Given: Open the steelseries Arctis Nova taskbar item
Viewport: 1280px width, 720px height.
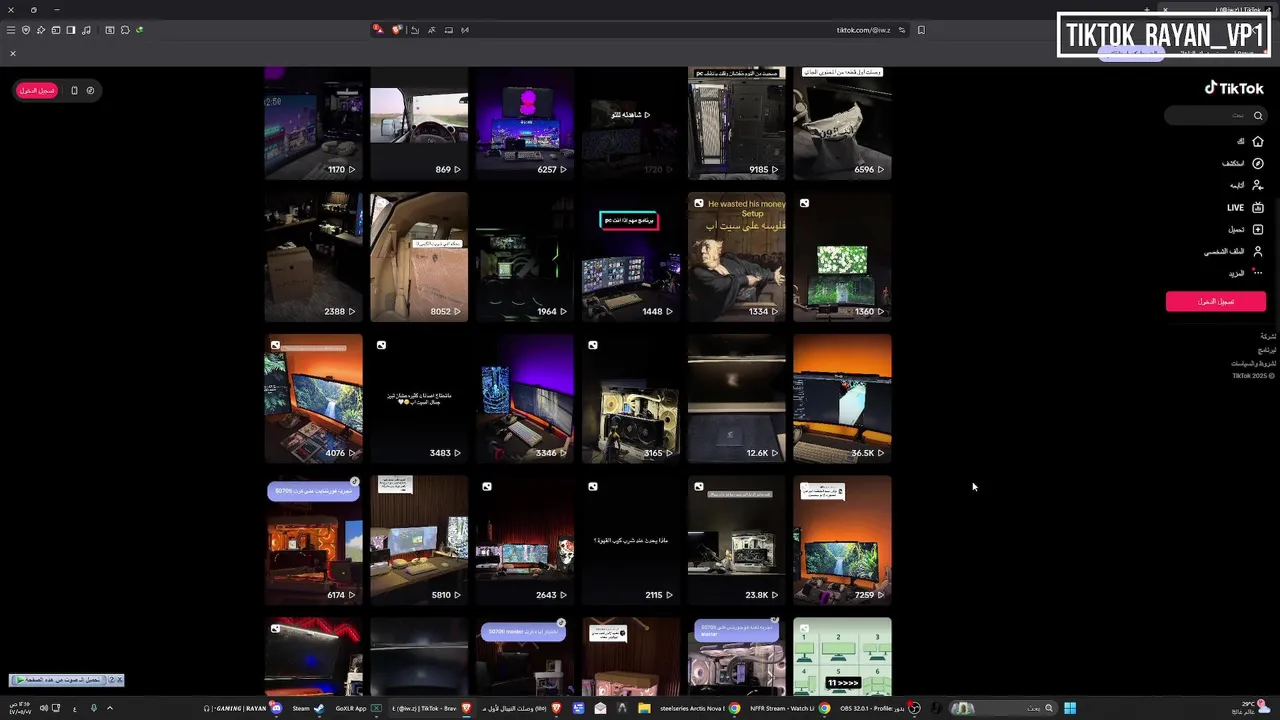Looking at the screenshot, I should tap(700, 708).
